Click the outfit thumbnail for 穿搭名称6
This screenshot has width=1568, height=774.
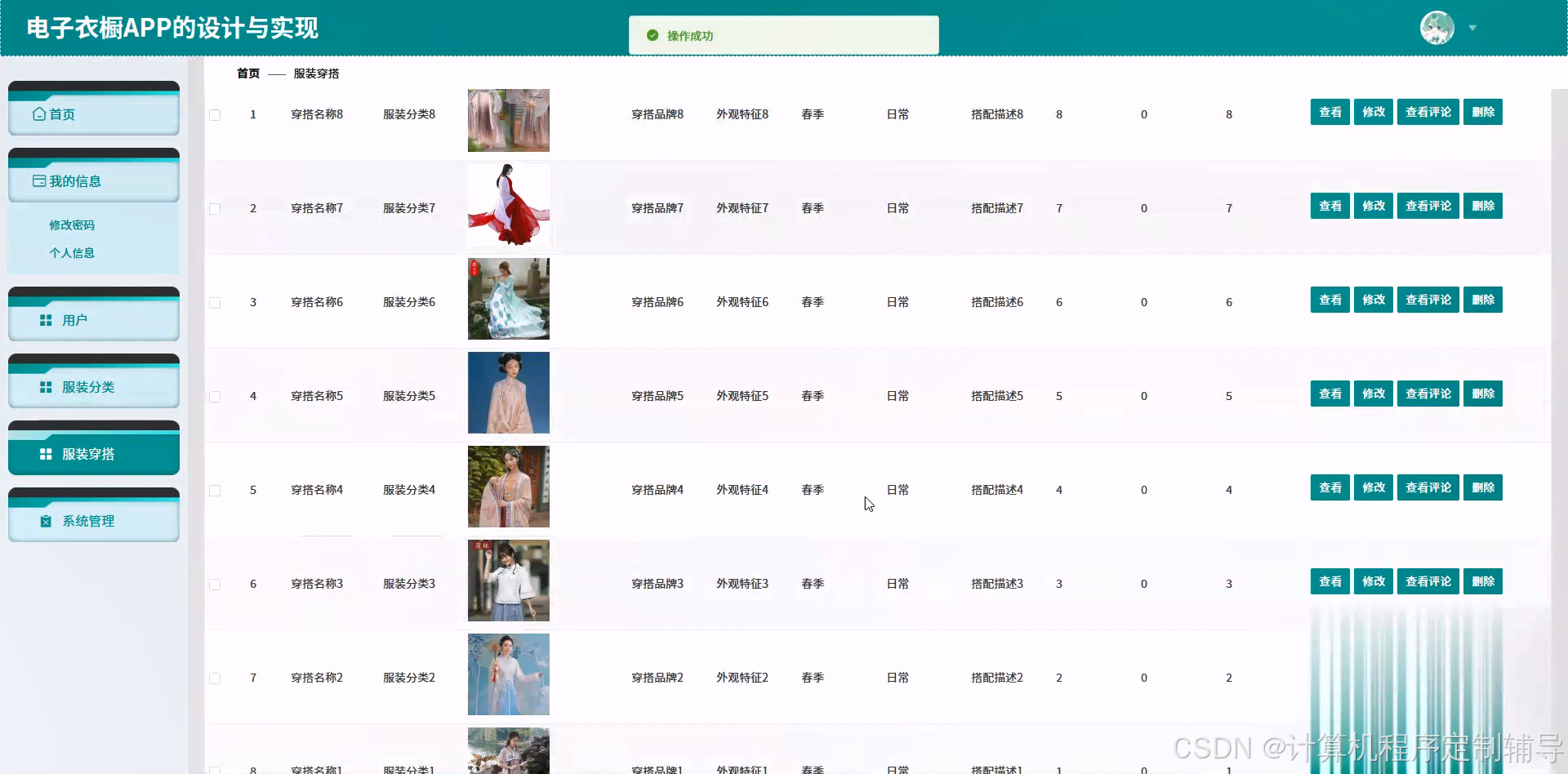pos(509,299)
